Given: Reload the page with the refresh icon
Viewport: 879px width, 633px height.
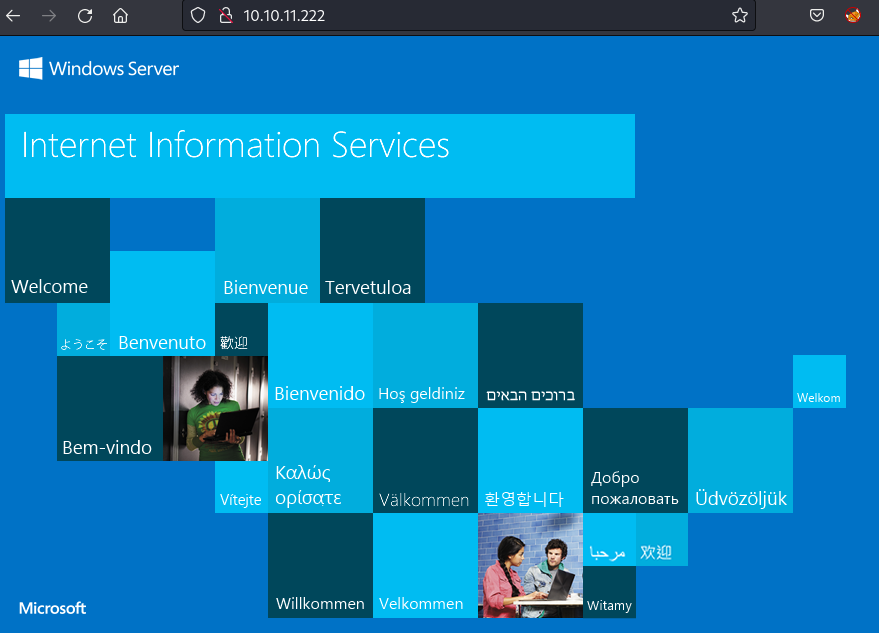Looking at the screenshot, I should [85, 16].
